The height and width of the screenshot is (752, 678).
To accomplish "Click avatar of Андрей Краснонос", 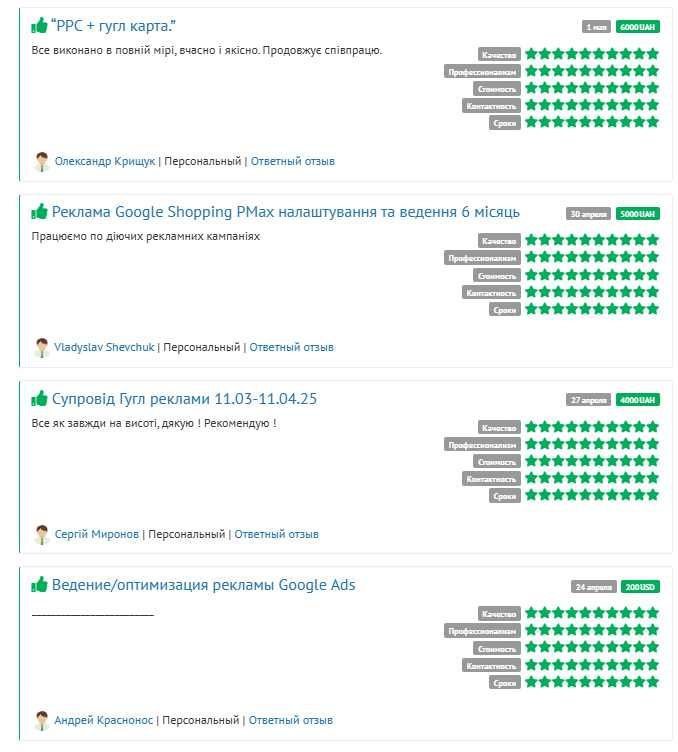I will (42, 720).
